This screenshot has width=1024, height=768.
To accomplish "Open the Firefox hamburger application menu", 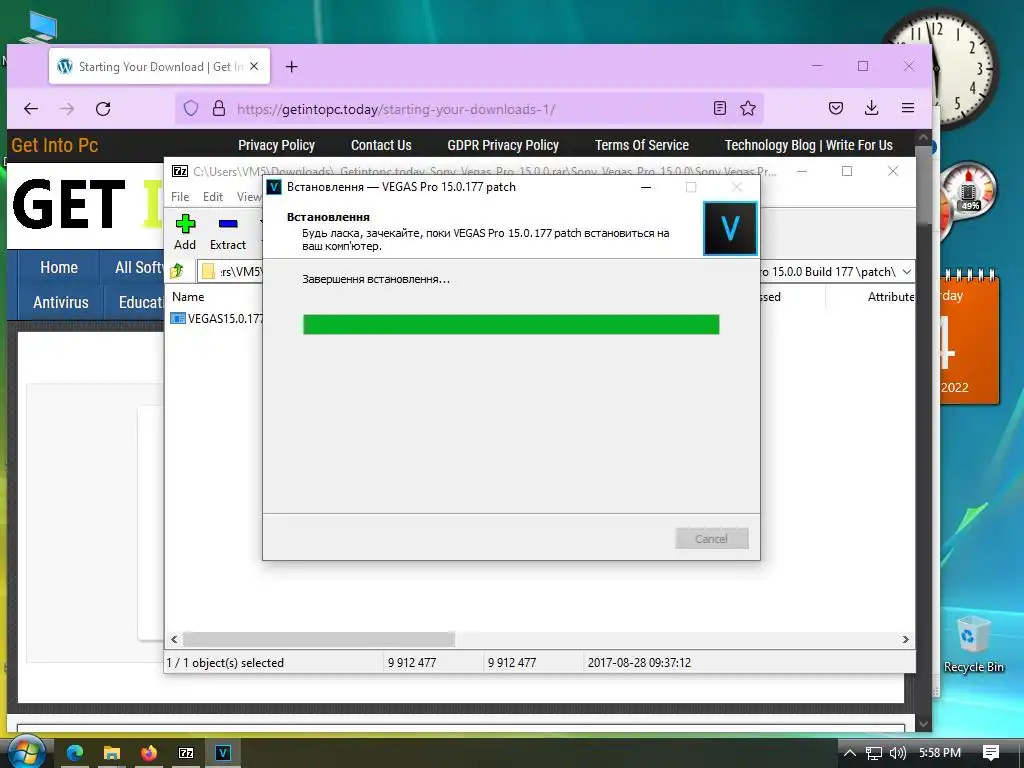I will click(x=908, y=108).
